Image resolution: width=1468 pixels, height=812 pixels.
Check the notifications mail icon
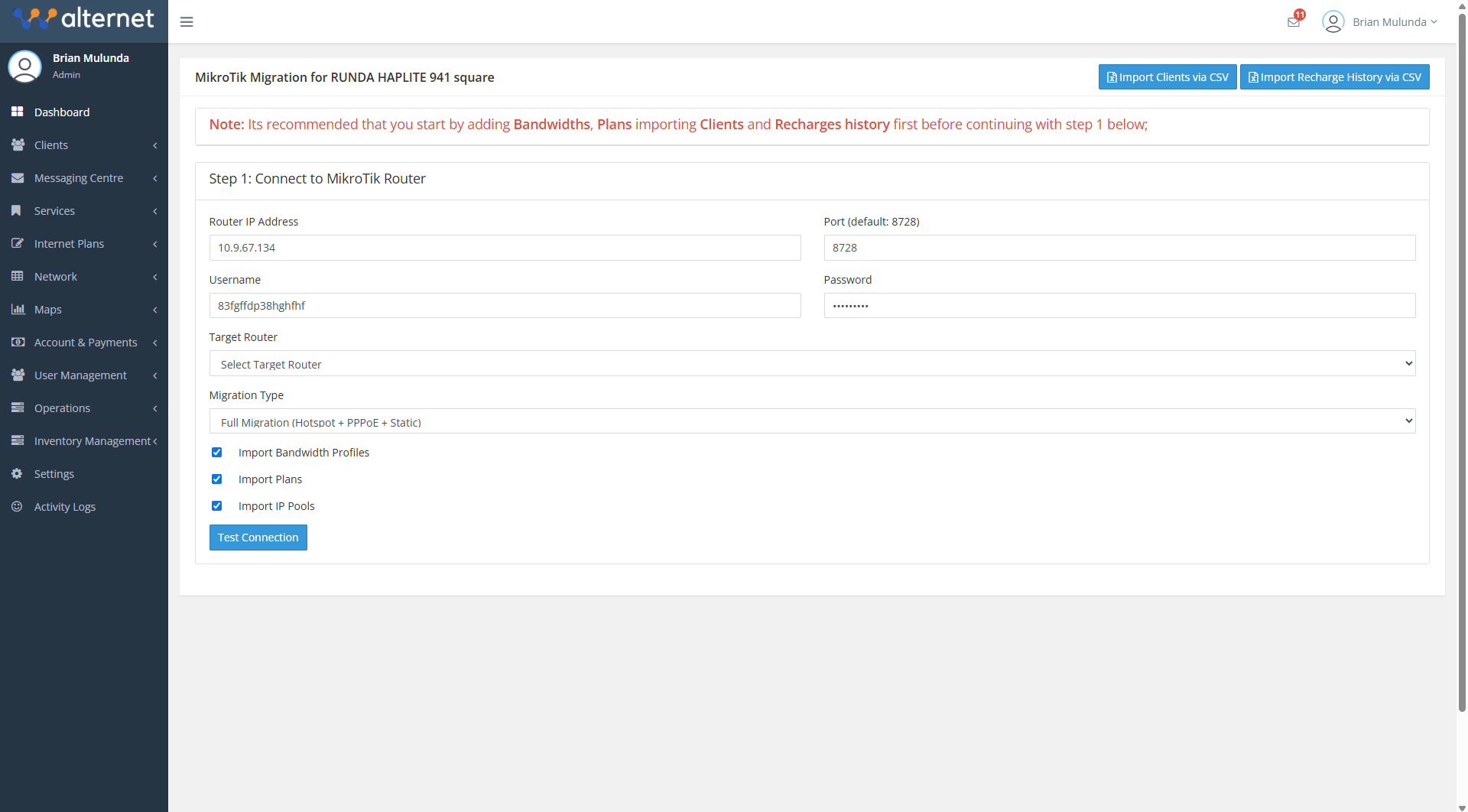click(x=1293, y=21)
